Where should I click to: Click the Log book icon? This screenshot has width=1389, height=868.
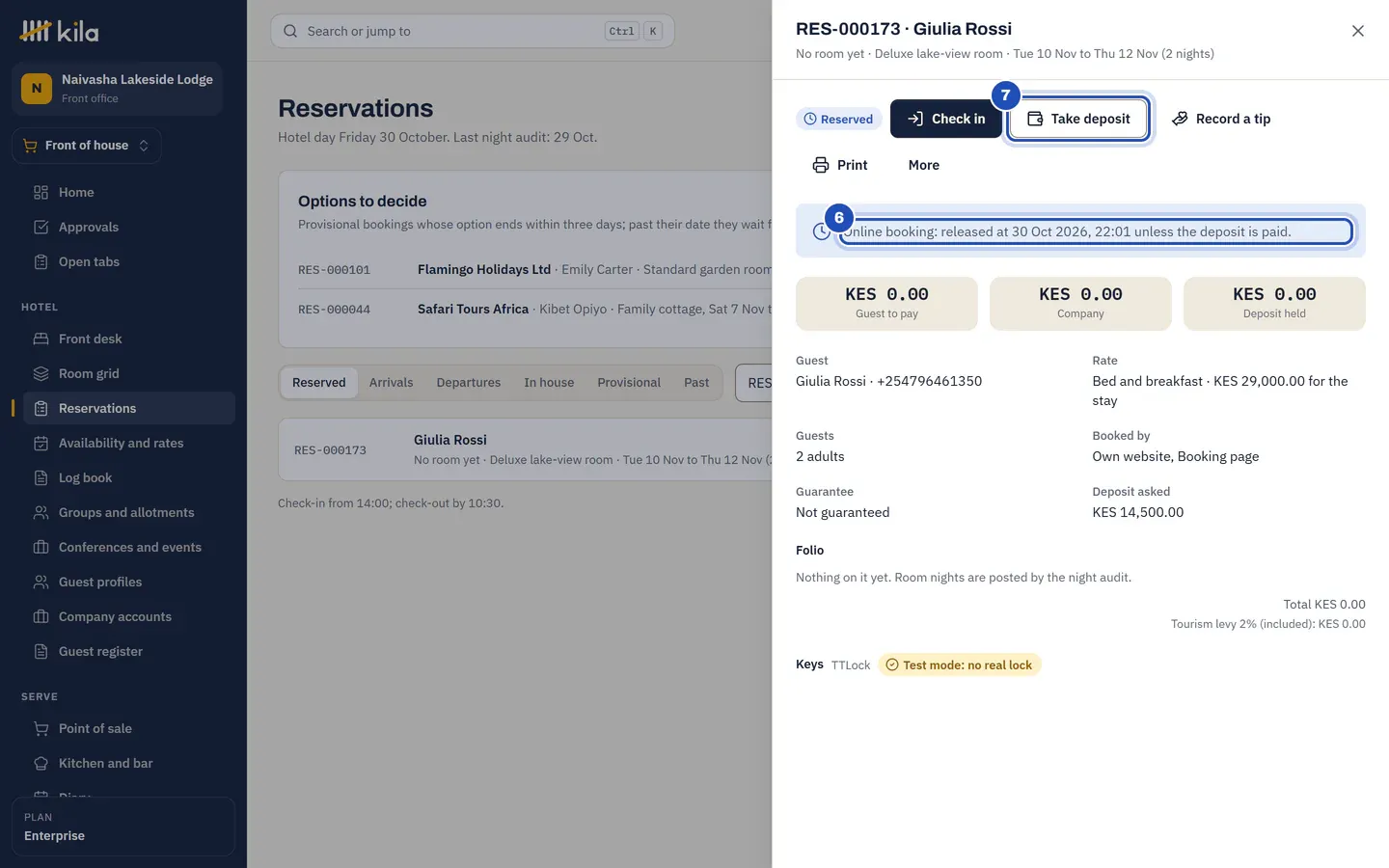[41, 477]
